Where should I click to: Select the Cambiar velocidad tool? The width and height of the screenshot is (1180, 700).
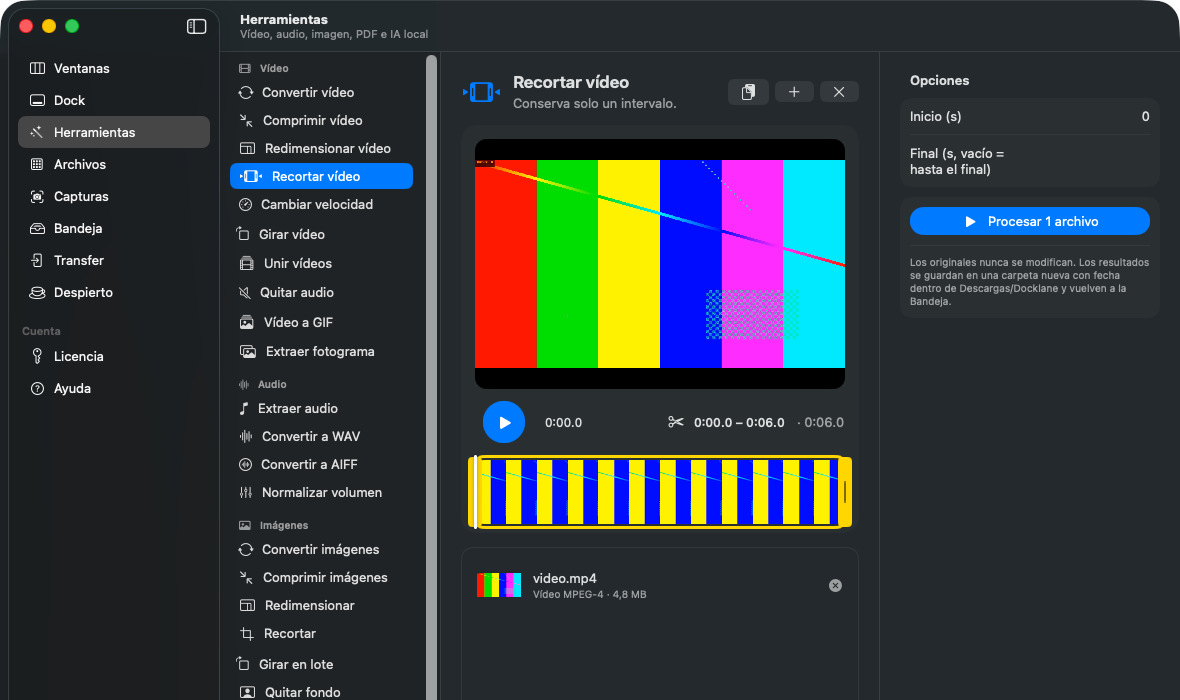pyautogui.click(x=321, y=205)
